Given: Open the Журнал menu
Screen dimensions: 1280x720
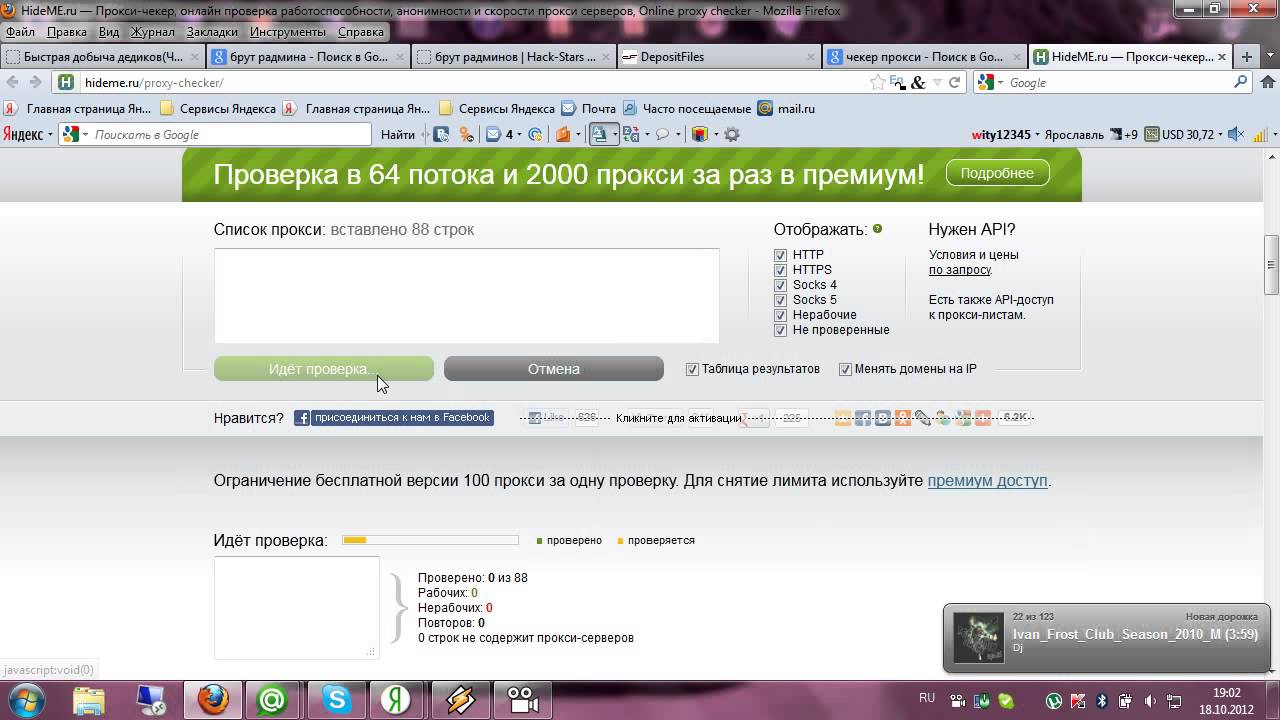Looking at the screenshot, I should click(153, 32).
